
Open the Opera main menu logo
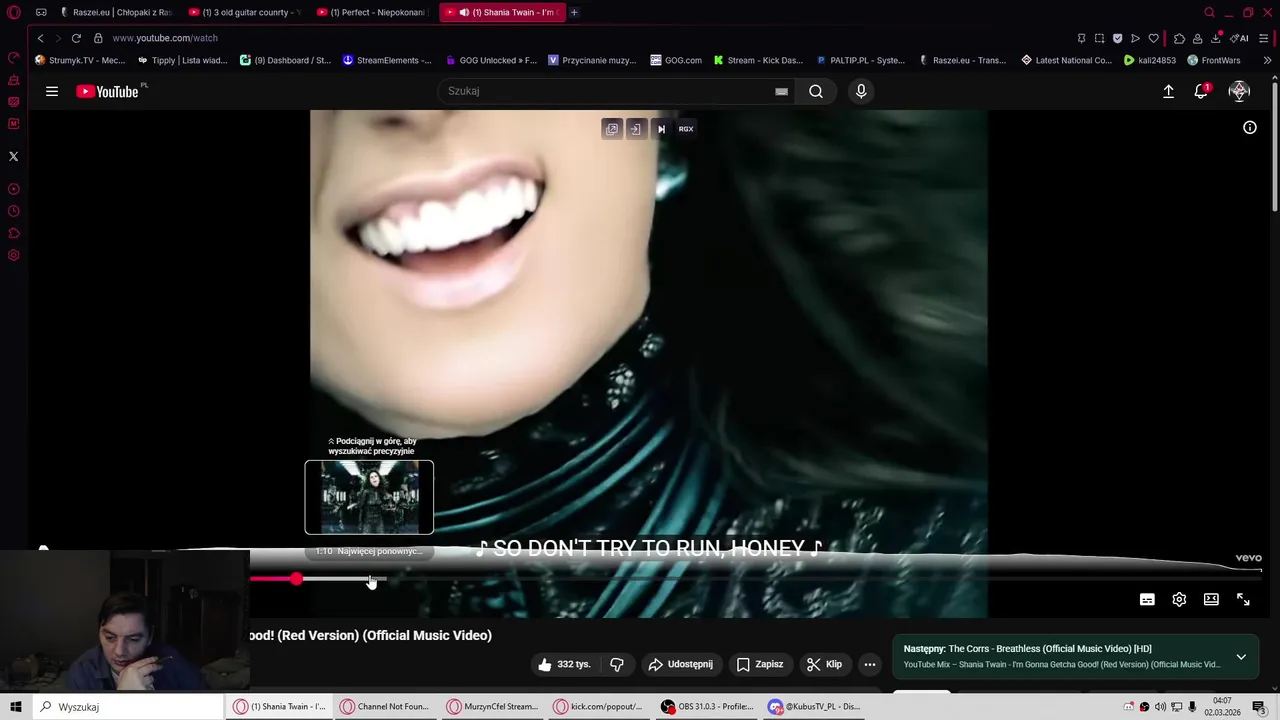click(x=13, y=12)
